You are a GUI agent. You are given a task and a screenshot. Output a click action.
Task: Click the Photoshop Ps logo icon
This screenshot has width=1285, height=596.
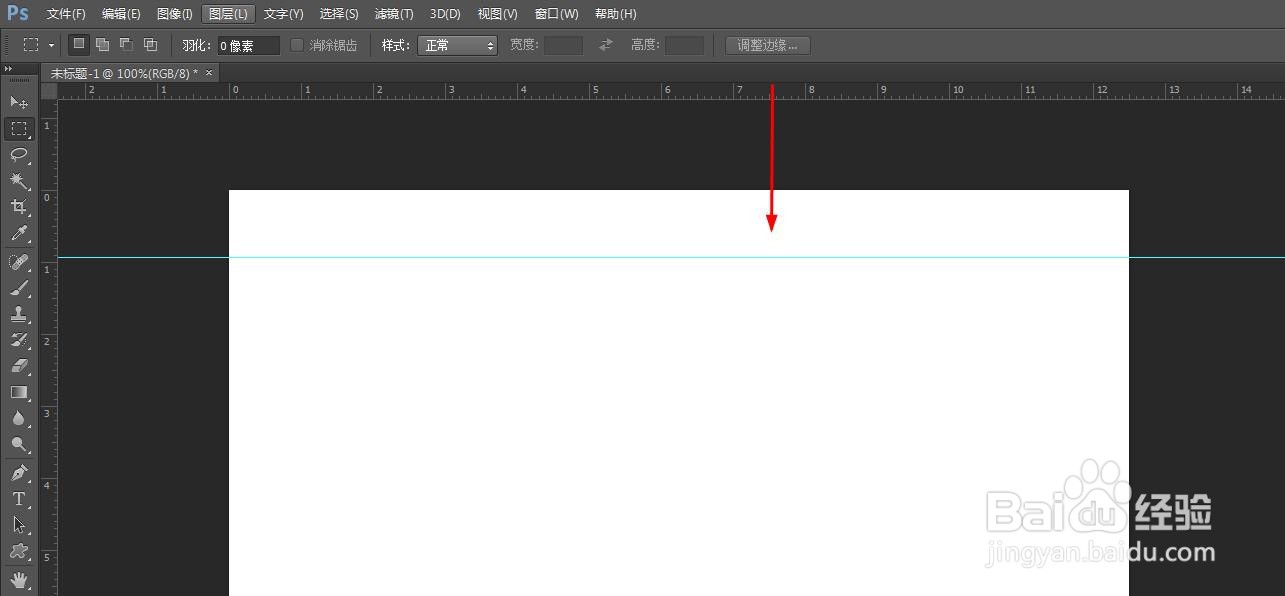[18, 13]
